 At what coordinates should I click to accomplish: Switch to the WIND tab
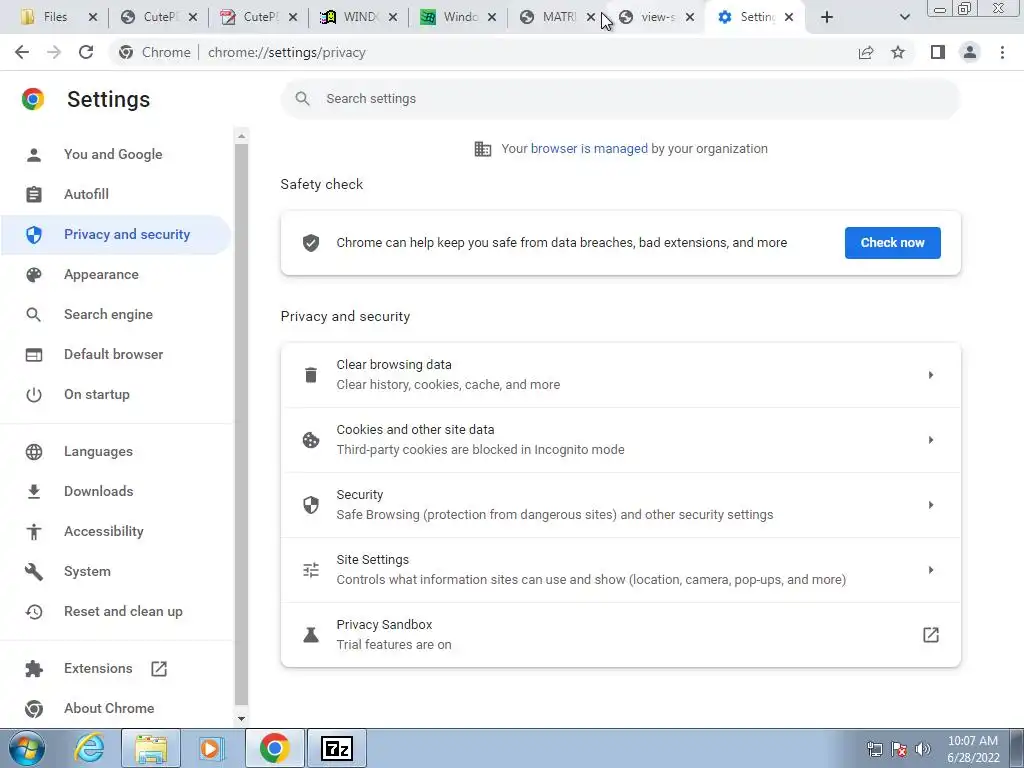349,17
